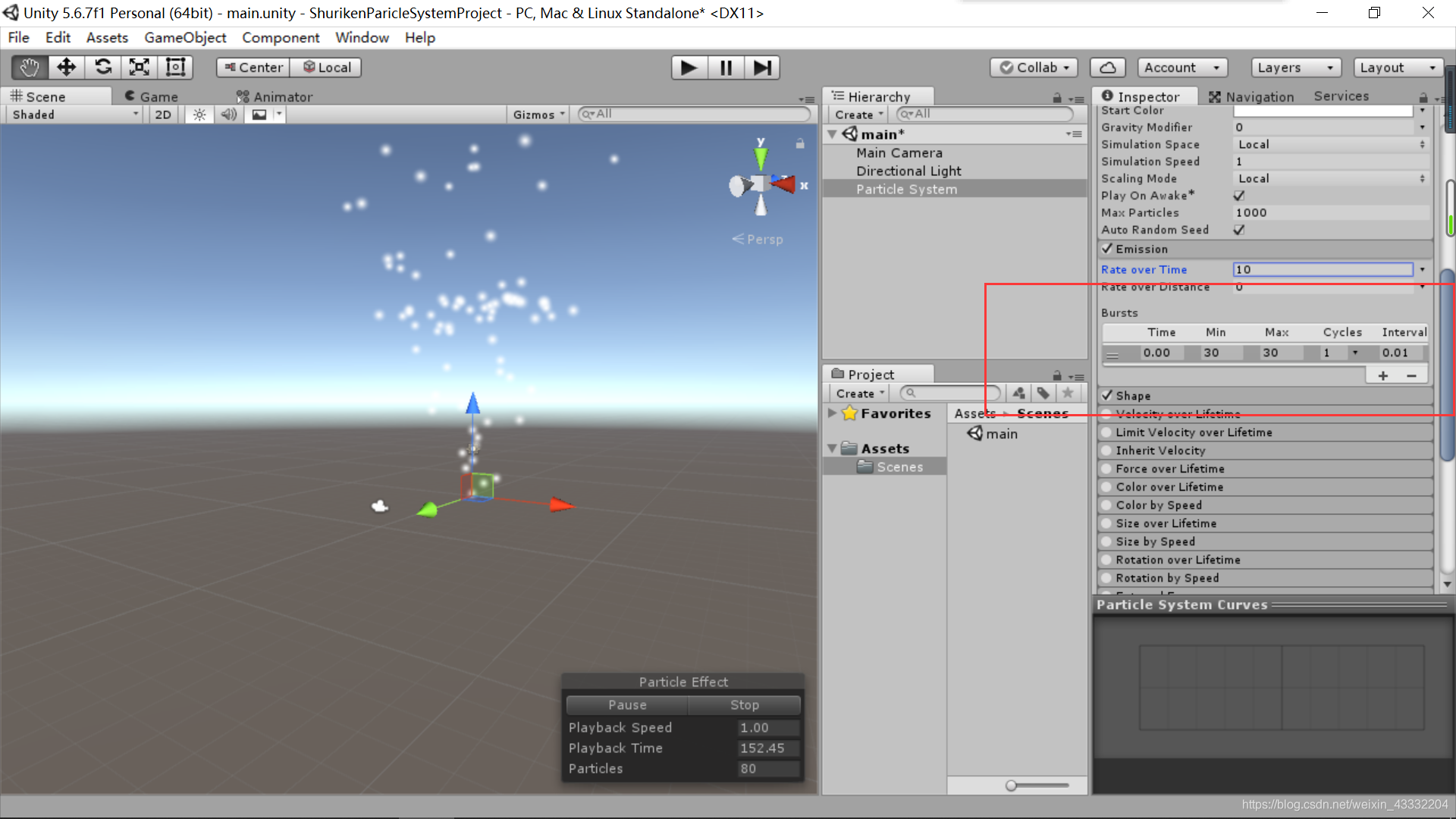Open the main scene options menu
This screenshot has height=819, width=1456.
(x=1074, y=134)
